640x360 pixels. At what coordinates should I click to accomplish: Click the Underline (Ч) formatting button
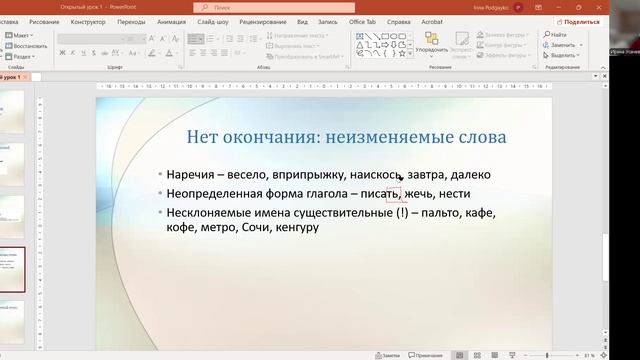(x=84, y=53)
